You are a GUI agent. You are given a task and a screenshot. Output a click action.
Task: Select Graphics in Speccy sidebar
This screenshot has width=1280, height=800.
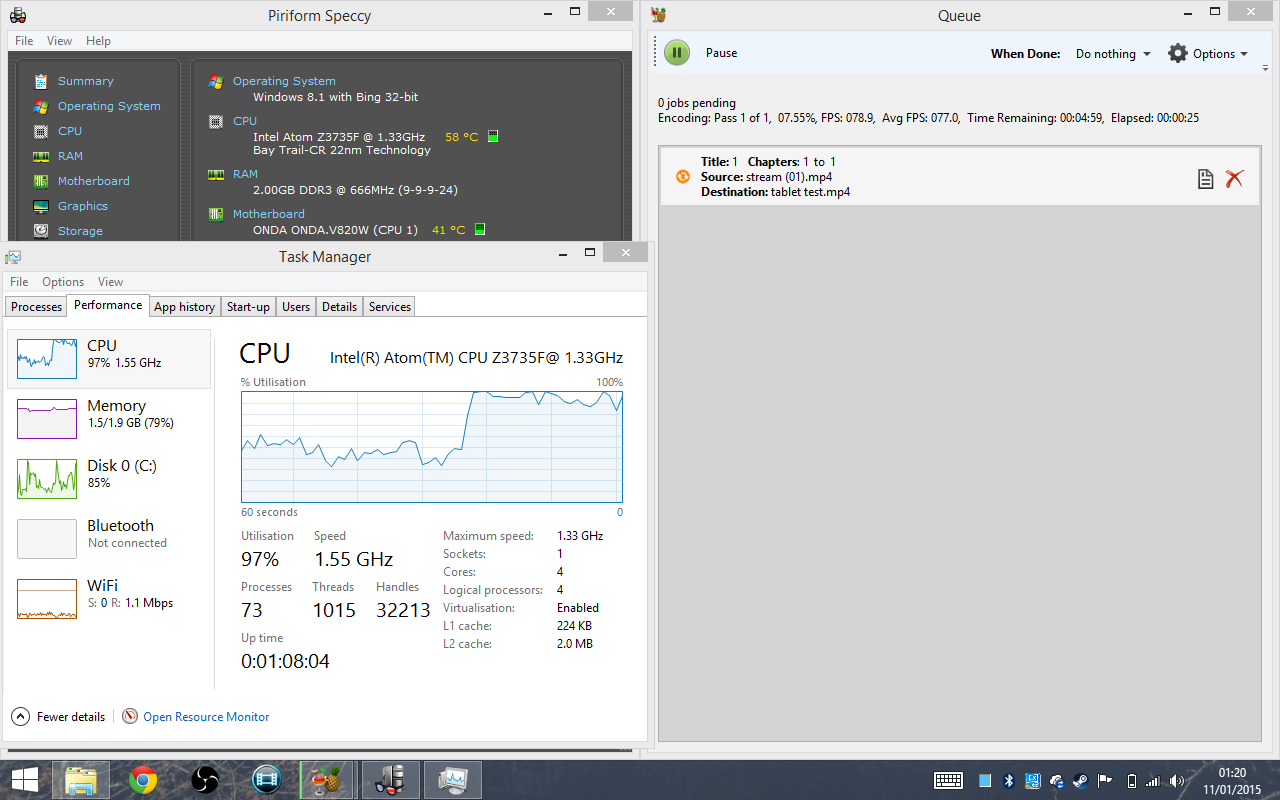pyautogui.click(x=83, y=206)
